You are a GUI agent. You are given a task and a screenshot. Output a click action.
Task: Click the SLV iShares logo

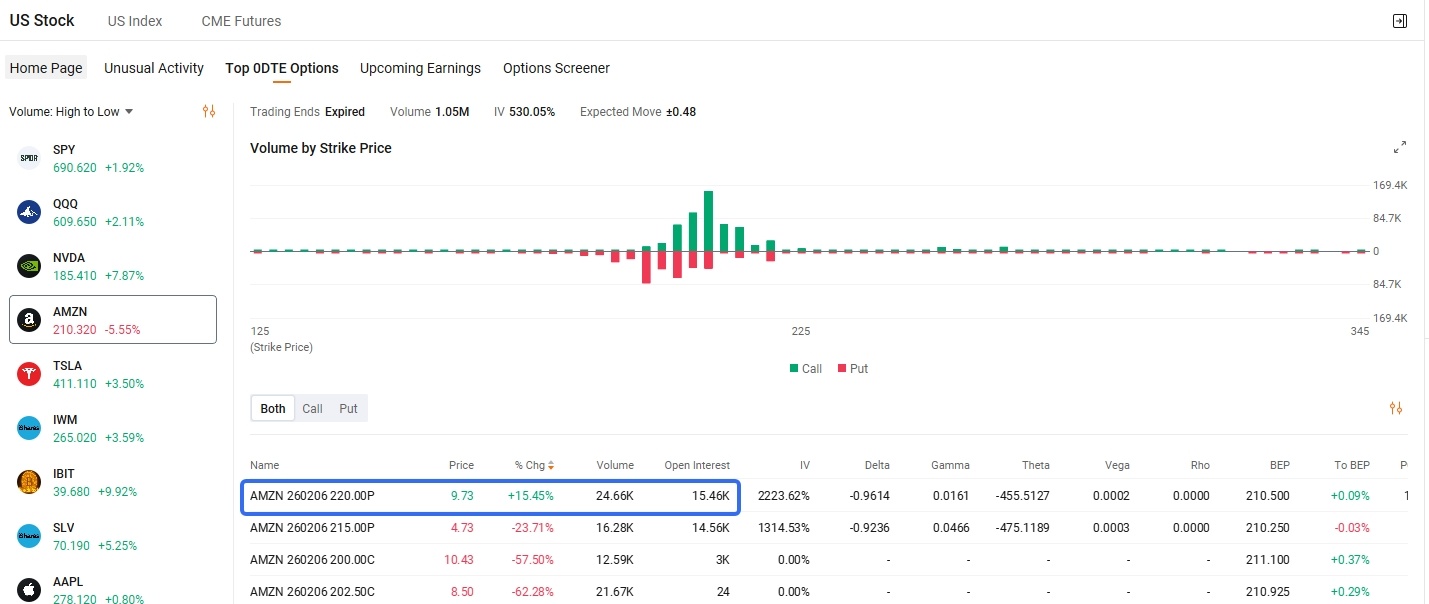(x=29, y=536)
